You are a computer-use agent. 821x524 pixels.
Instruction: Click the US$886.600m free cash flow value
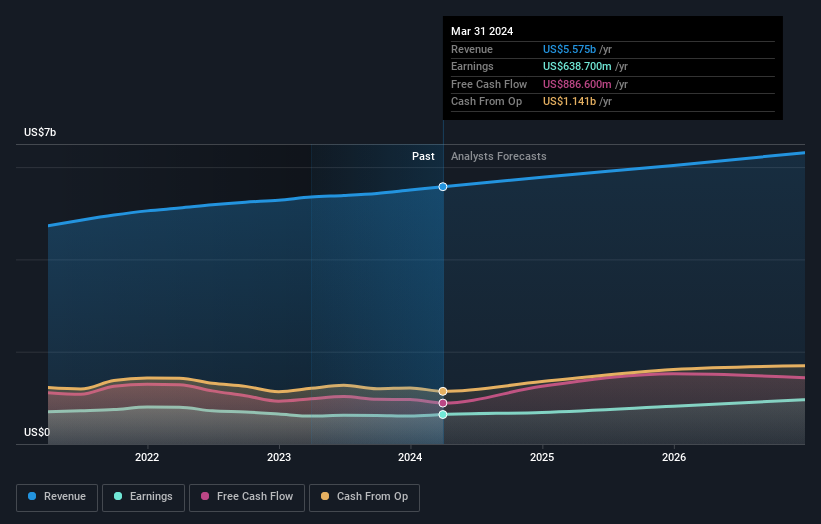pyautogui.click(x=577, y=84)
